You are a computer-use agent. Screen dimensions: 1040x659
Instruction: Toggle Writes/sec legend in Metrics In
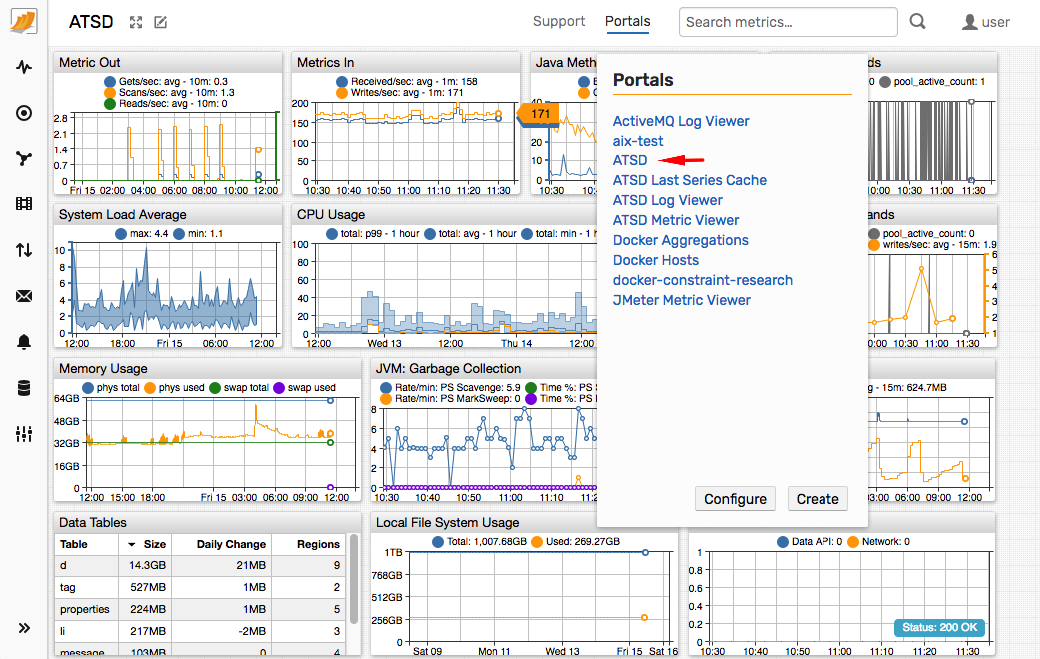(399, 93)
